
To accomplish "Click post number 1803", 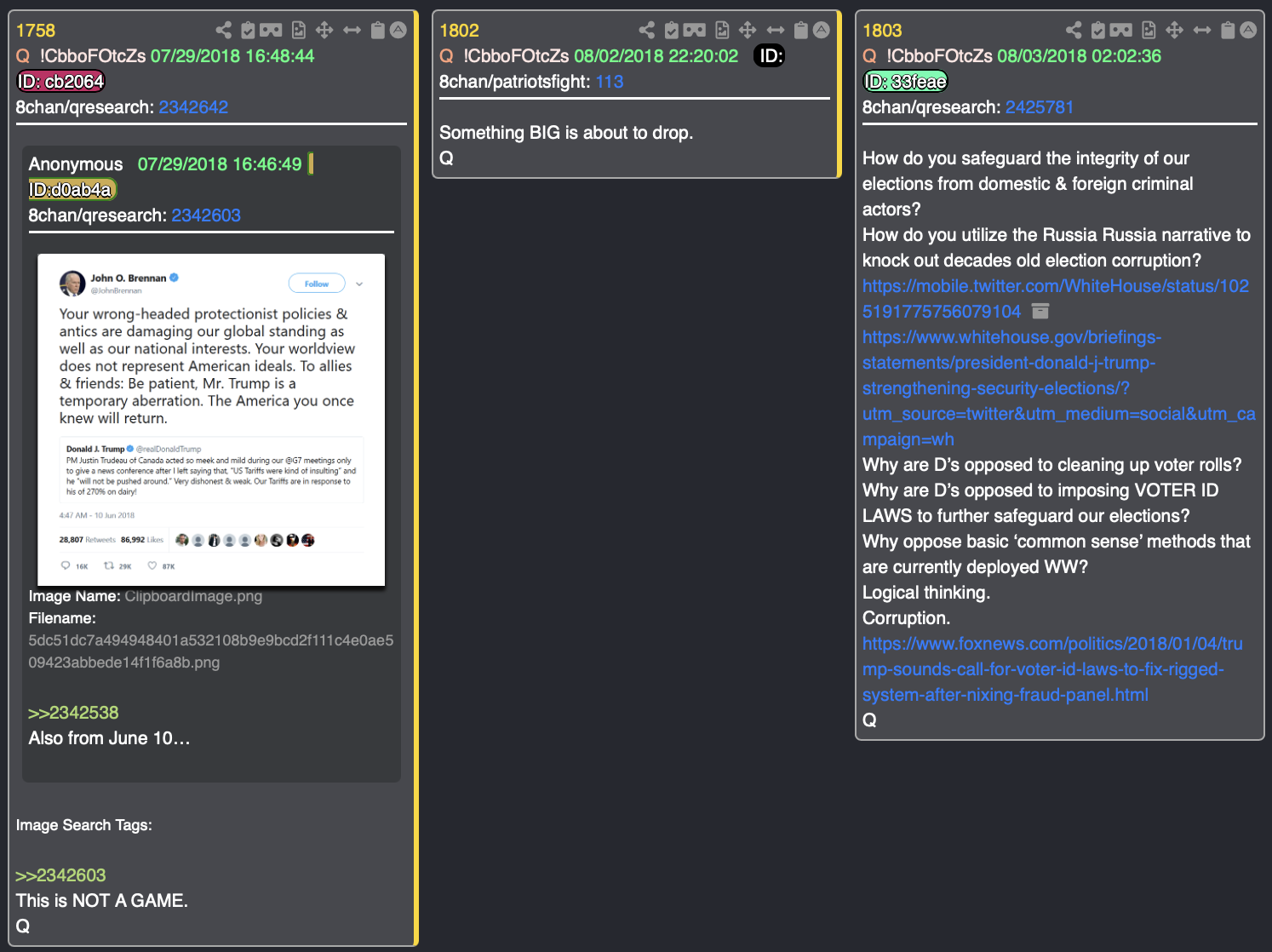I will pos(882,31).
